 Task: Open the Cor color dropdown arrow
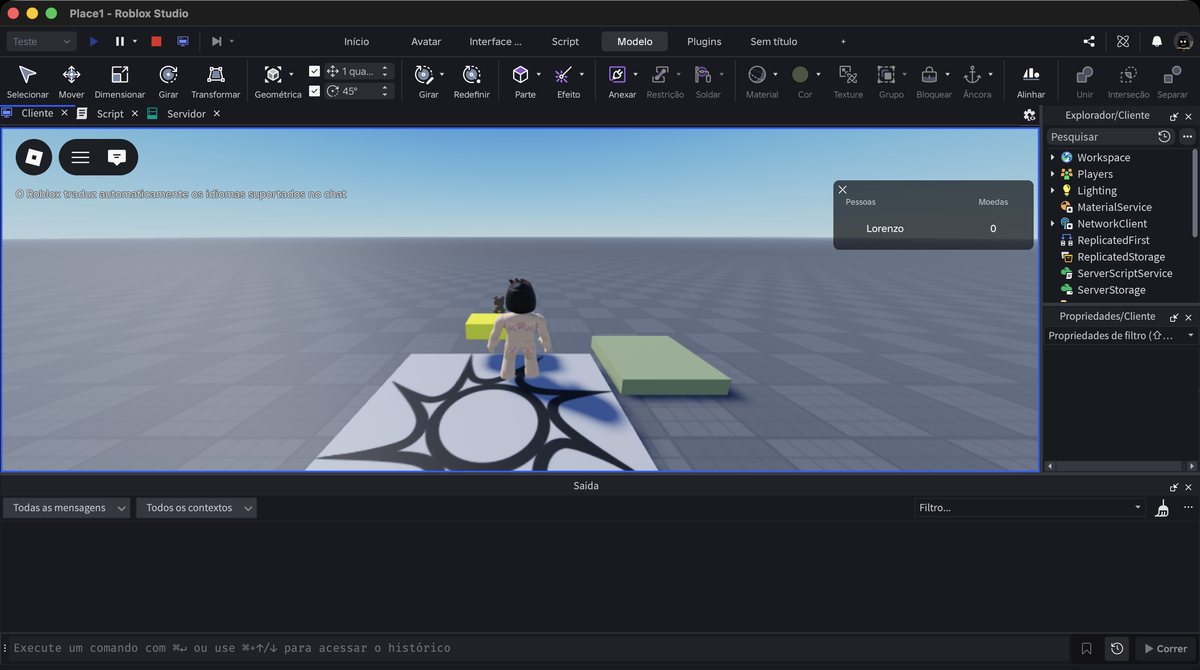click(x=818, y=74)
